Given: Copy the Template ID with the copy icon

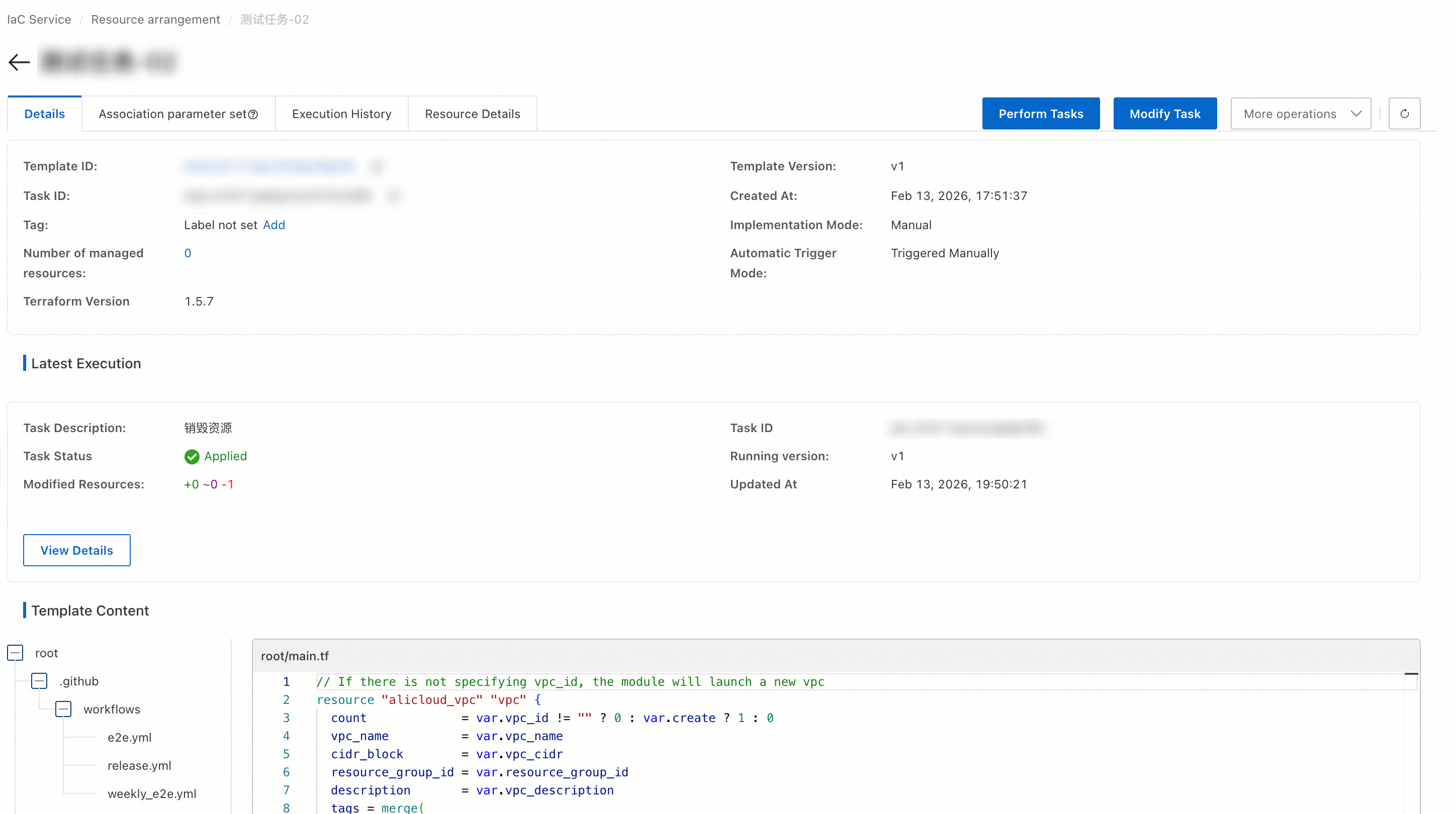Looking at the screenshot, I should 377,167.
